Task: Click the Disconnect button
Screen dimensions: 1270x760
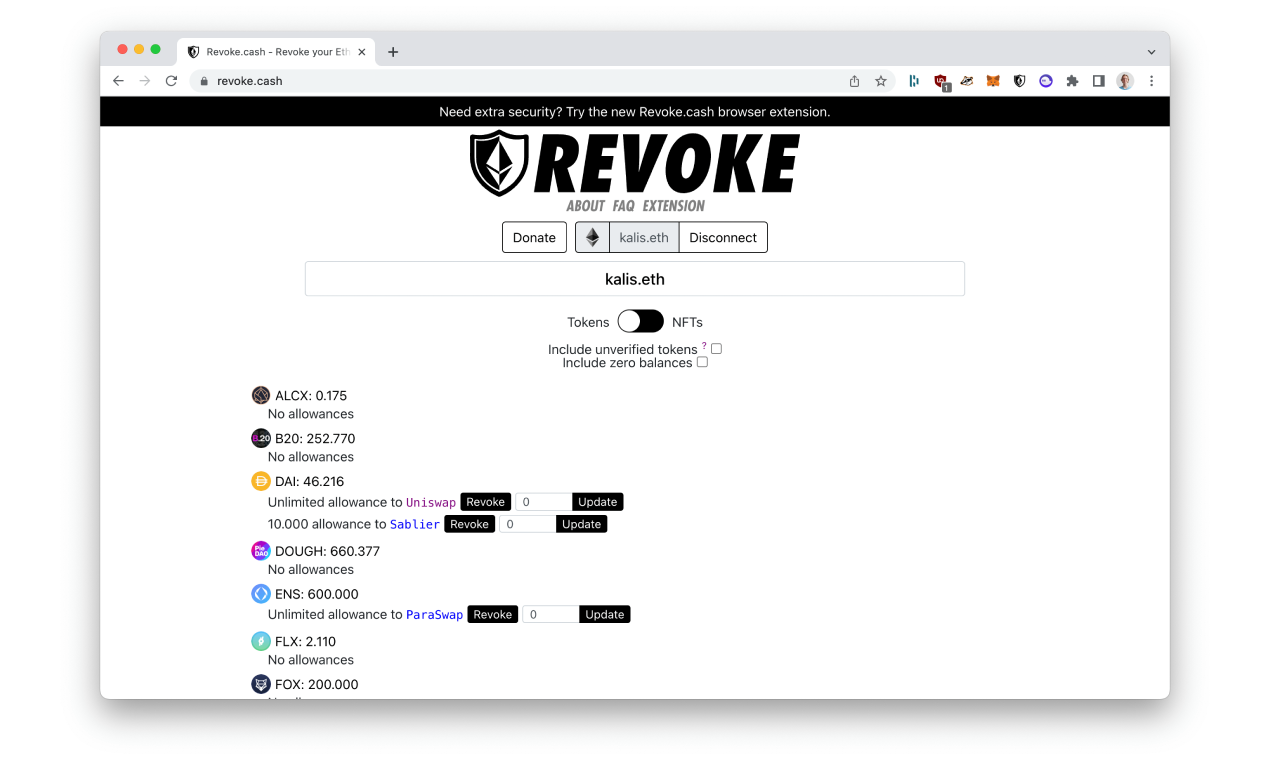Action: pyautogui.click(x=723, y=237)
